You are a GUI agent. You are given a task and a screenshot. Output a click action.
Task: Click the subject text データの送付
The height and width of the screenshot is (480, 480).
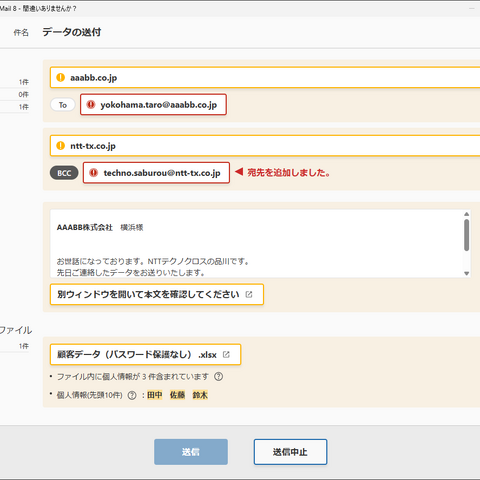(72, 32)
